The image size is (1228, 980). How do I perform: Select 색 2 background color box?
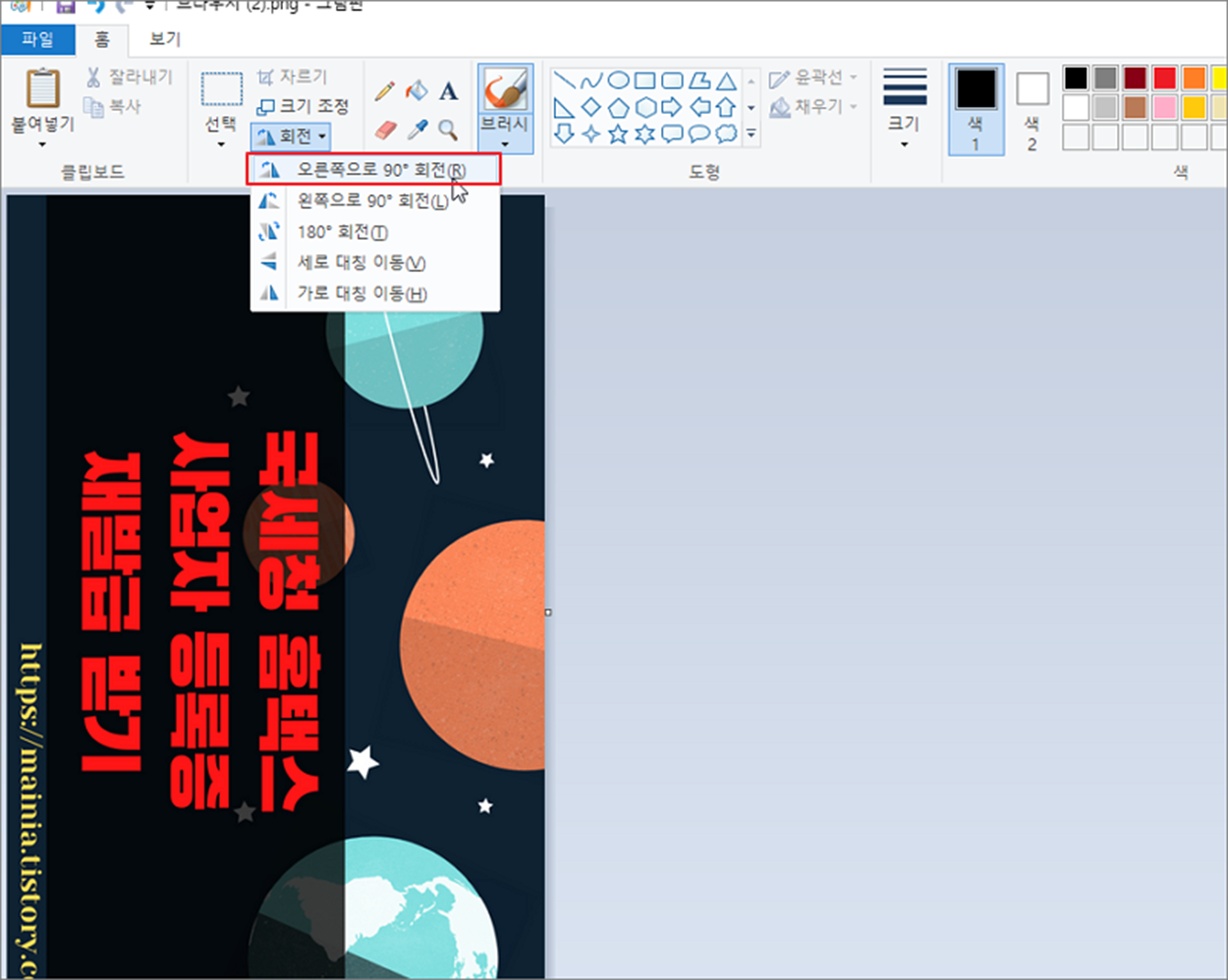click(x=1032, y=110)
